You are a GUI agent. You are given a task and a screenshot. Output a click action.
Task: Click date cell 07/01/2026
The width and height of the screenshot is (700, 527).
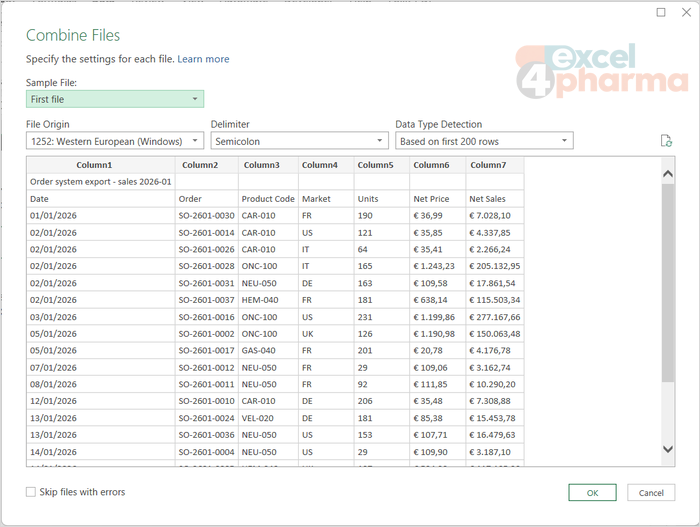click(x=101, y=368)
